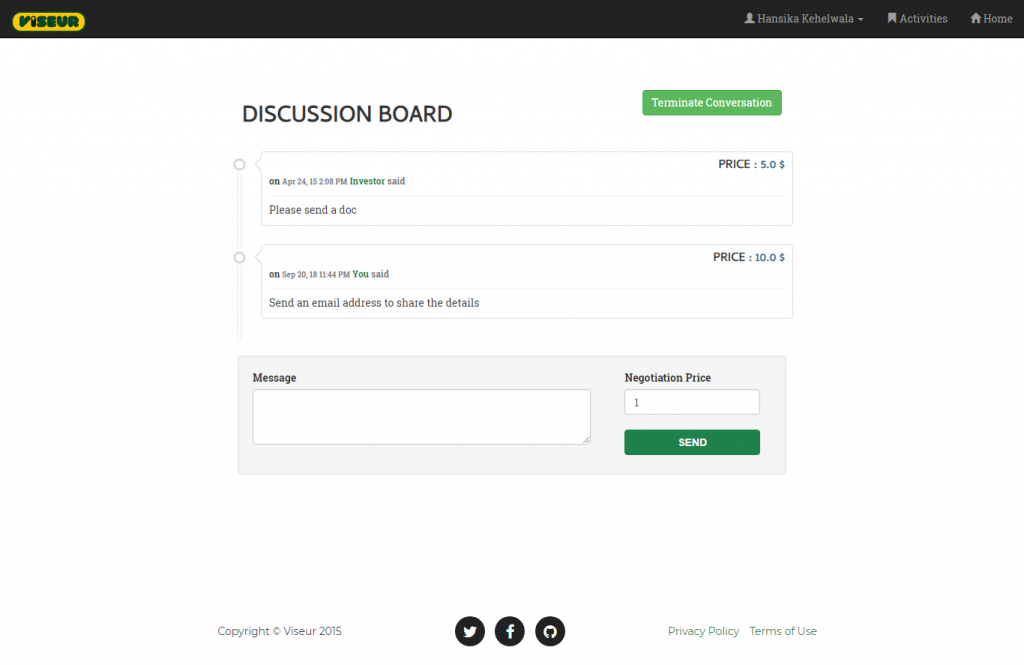Click the user profile icon in navbar
The image size is (1024, 665).
(x=749, y=18)
